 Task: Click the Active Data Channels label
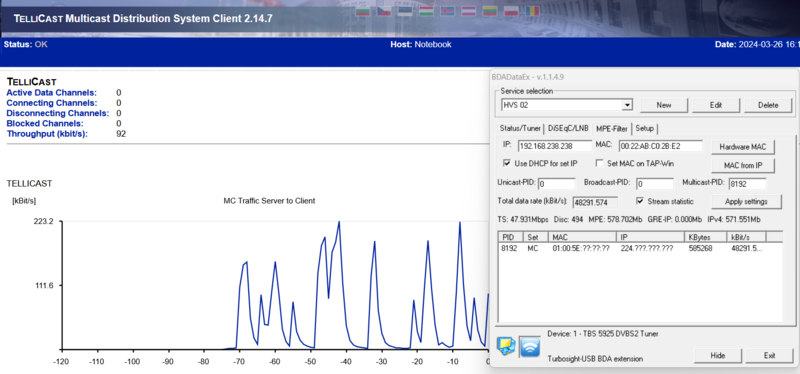click(x=51, y=93)
